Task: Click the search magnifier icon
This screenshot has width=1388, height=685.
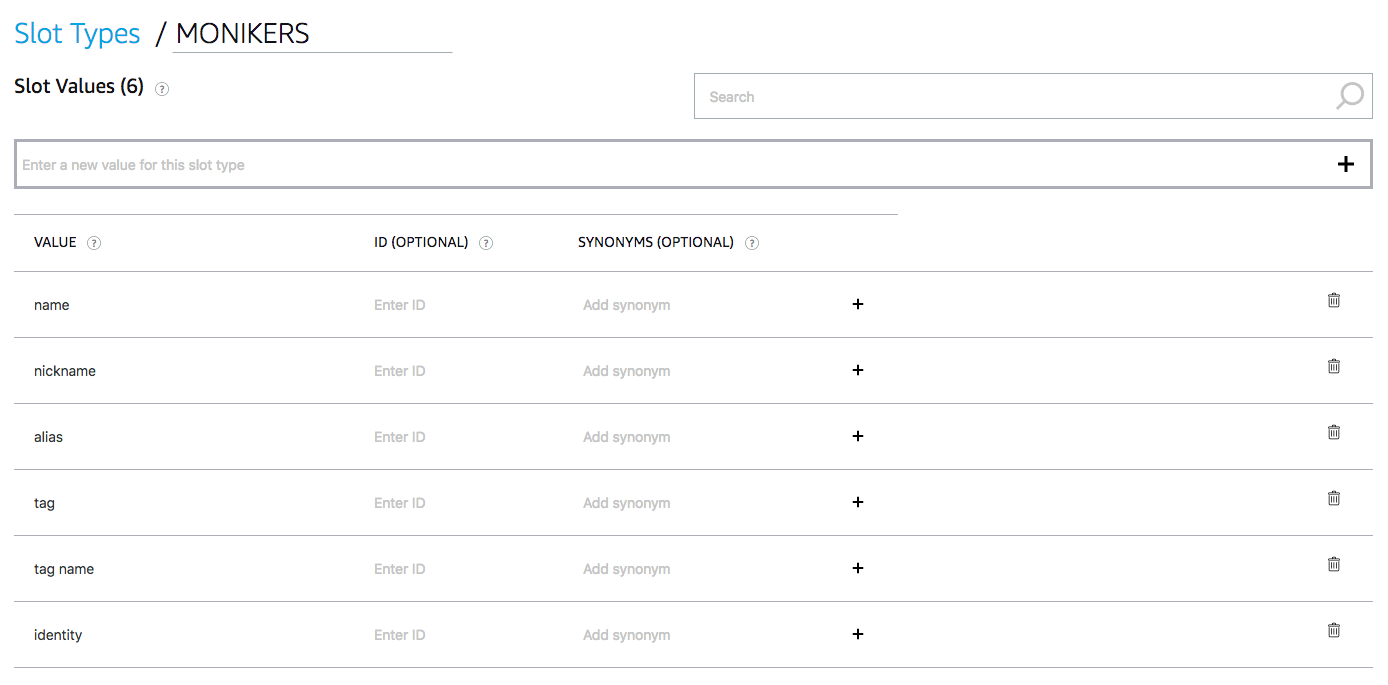Action: click(1349, 96)
